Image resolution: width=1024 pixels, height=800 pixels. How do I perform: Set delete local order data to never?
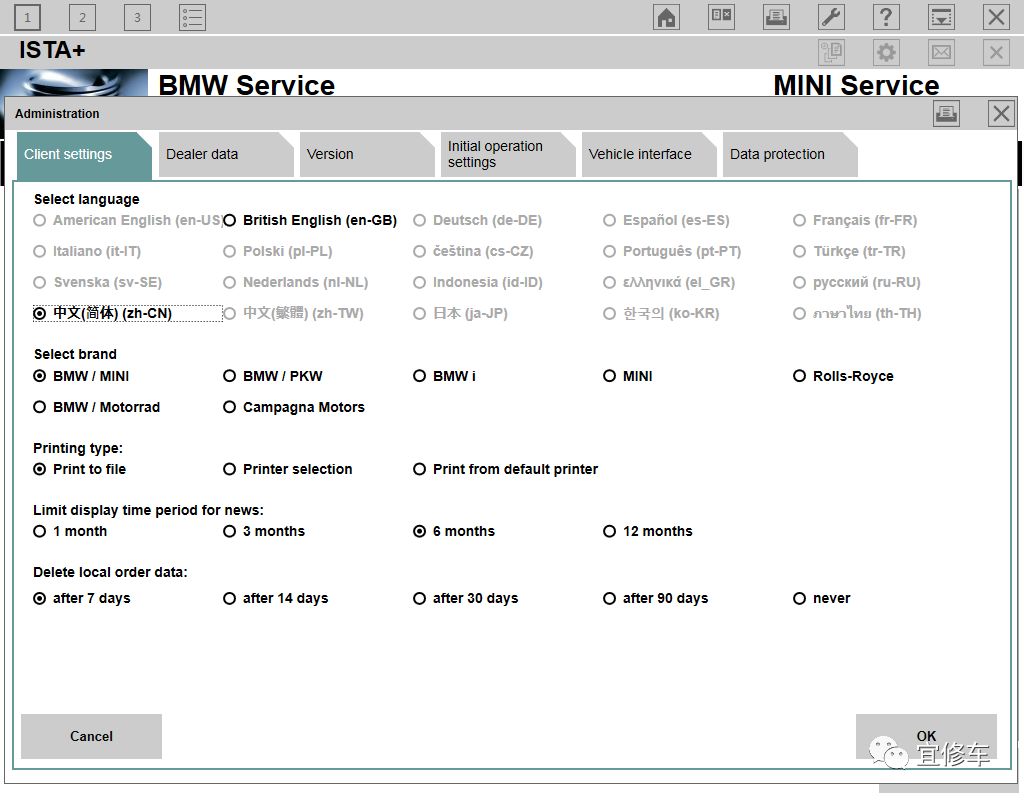pos(822,598)
